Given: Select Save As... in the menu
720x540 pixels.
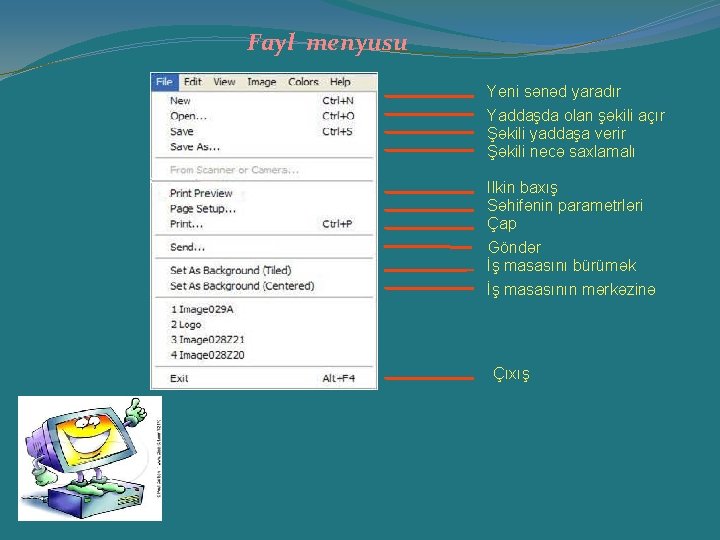Looking at the screenshot, I should [x=264, y=147].
